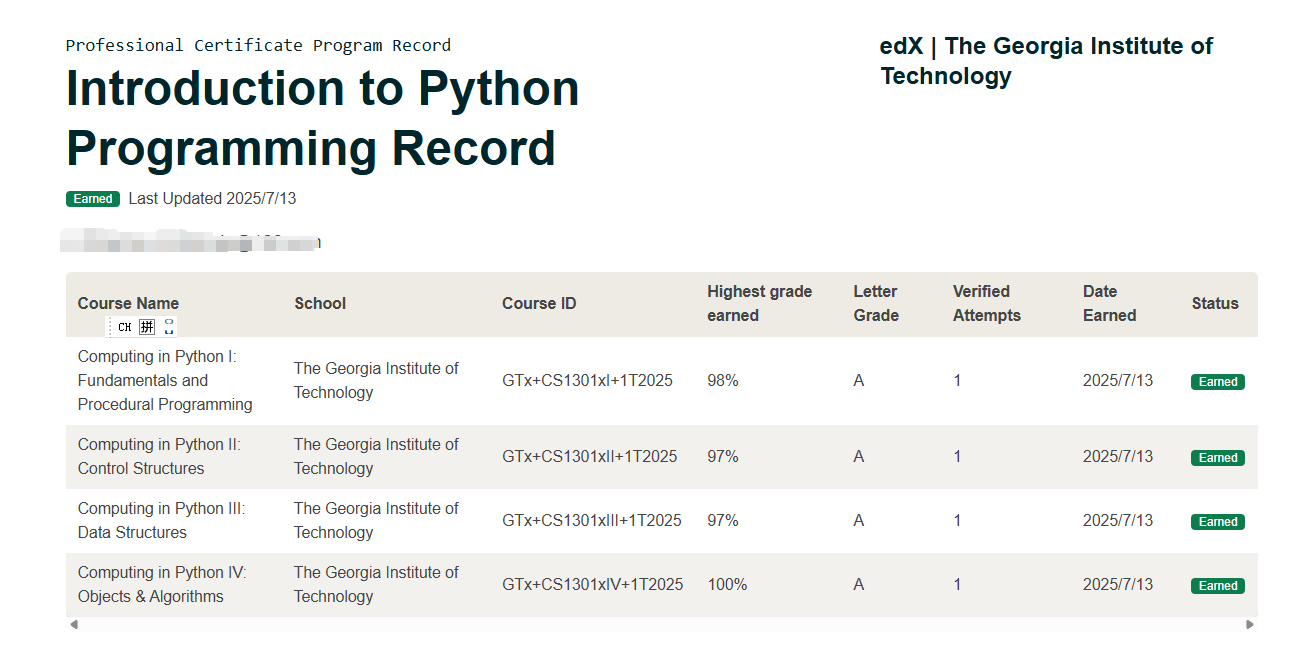
Task: Click letter grade A in Objects & Algorithms row
Action: coord(859,584)
